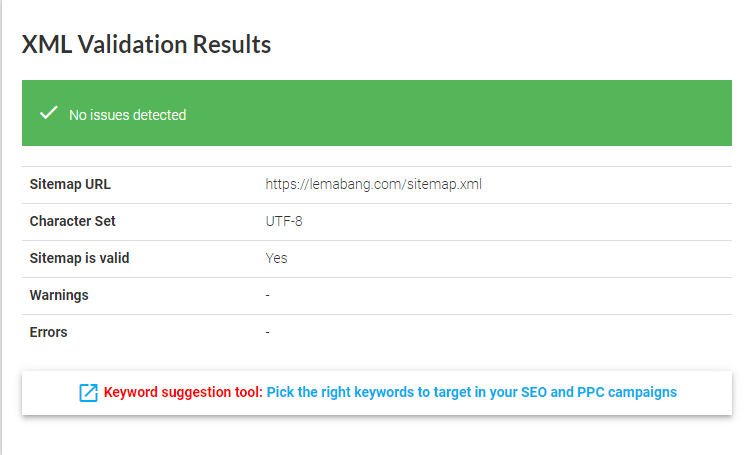This screenshot has height=455, width=751.
Task: Select the Sitemap URL row label
Action: tap(70, 184)
